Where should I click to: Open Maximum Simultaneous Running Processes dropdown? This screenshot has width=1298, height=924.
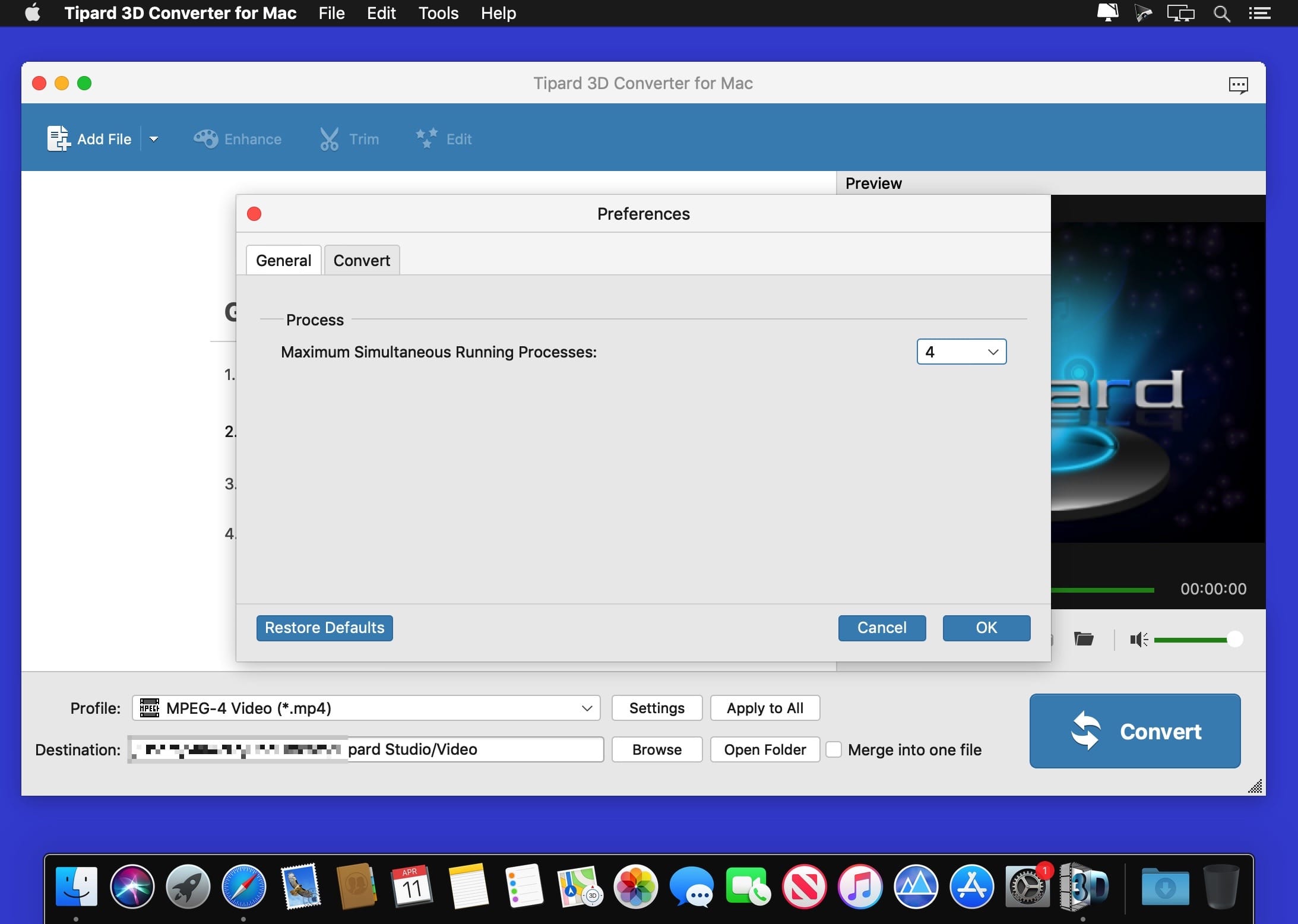pyautogui.click(x=961, y=352)
